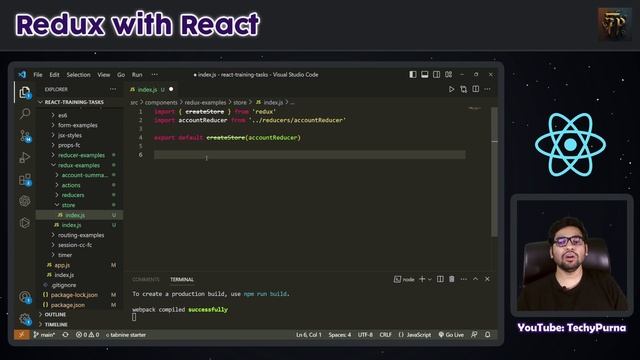Click the VS Code logo in title bar
Screen dimensions: 640x360
tap(22, 74)
